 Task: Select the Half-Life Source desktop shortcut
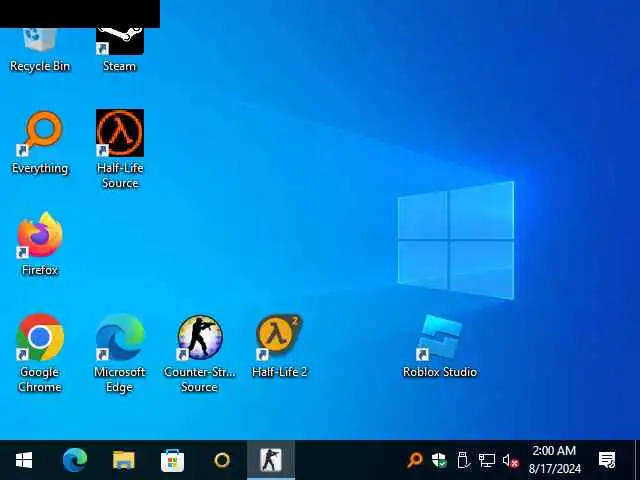click(x=120, y=149)
